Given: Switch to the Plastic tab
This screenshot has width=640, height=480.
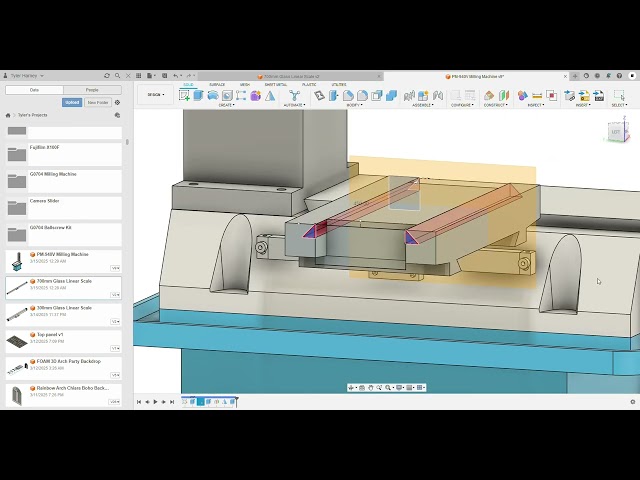Looking at the screenshot, I should pyautogui.click(x=309, y=84).
